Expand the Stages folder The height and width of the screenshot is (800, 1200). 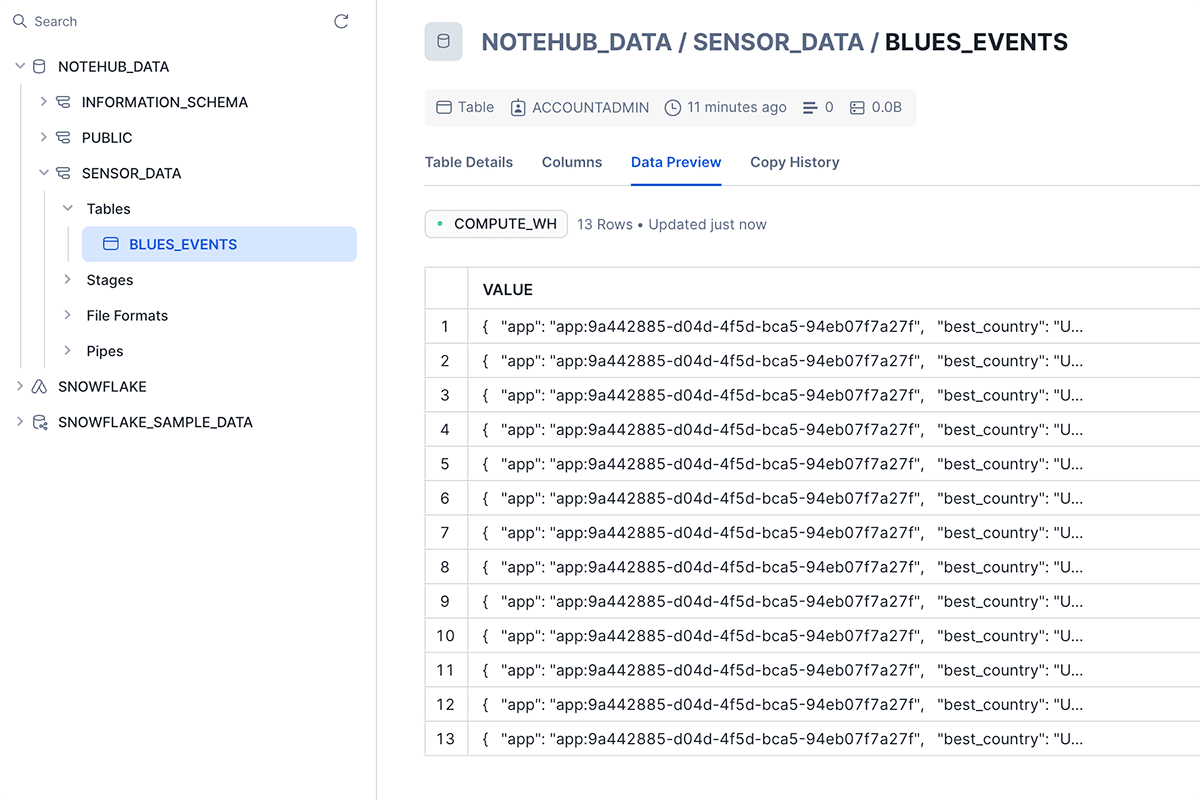click(67, 280)
